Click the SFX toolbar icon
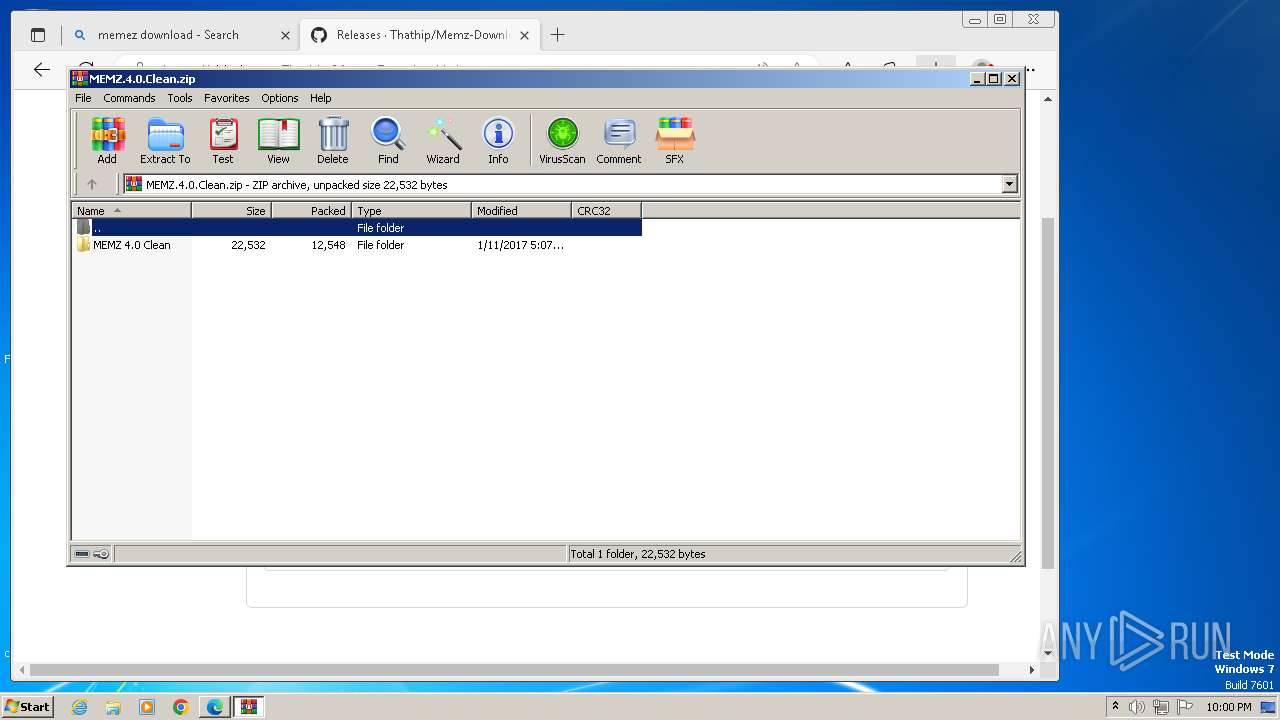 pyautogui.click(x=675, y=140)
